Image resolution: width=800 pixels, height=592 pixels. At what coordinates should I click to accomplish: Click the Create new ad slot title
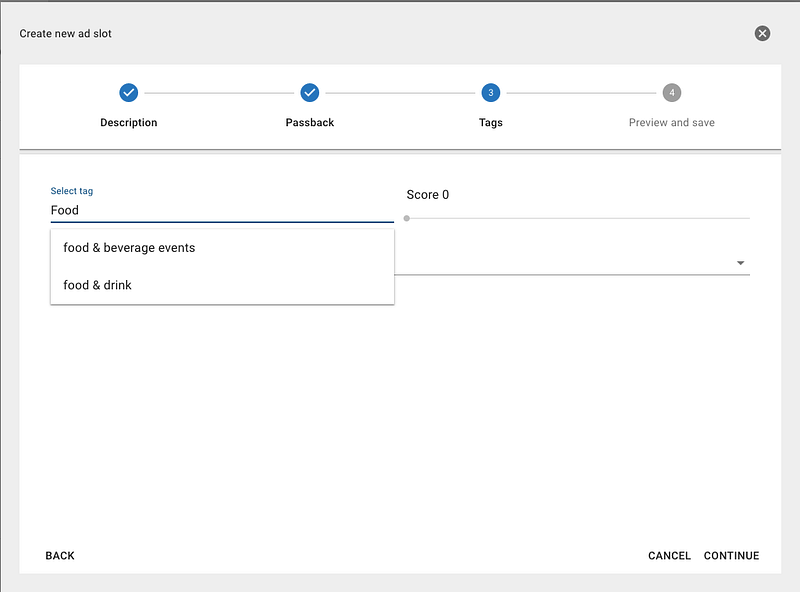tap(65, 34)
